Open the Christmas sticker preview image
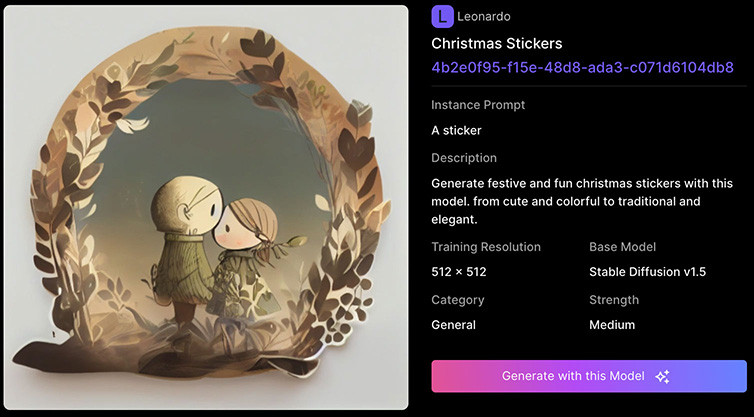Viewport: 754px width, 417px height. pos(206,207)
